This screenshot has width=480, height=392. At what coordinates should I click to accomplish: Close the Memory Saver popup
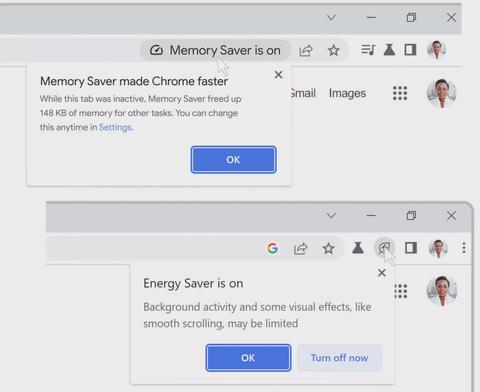(278, 75)
